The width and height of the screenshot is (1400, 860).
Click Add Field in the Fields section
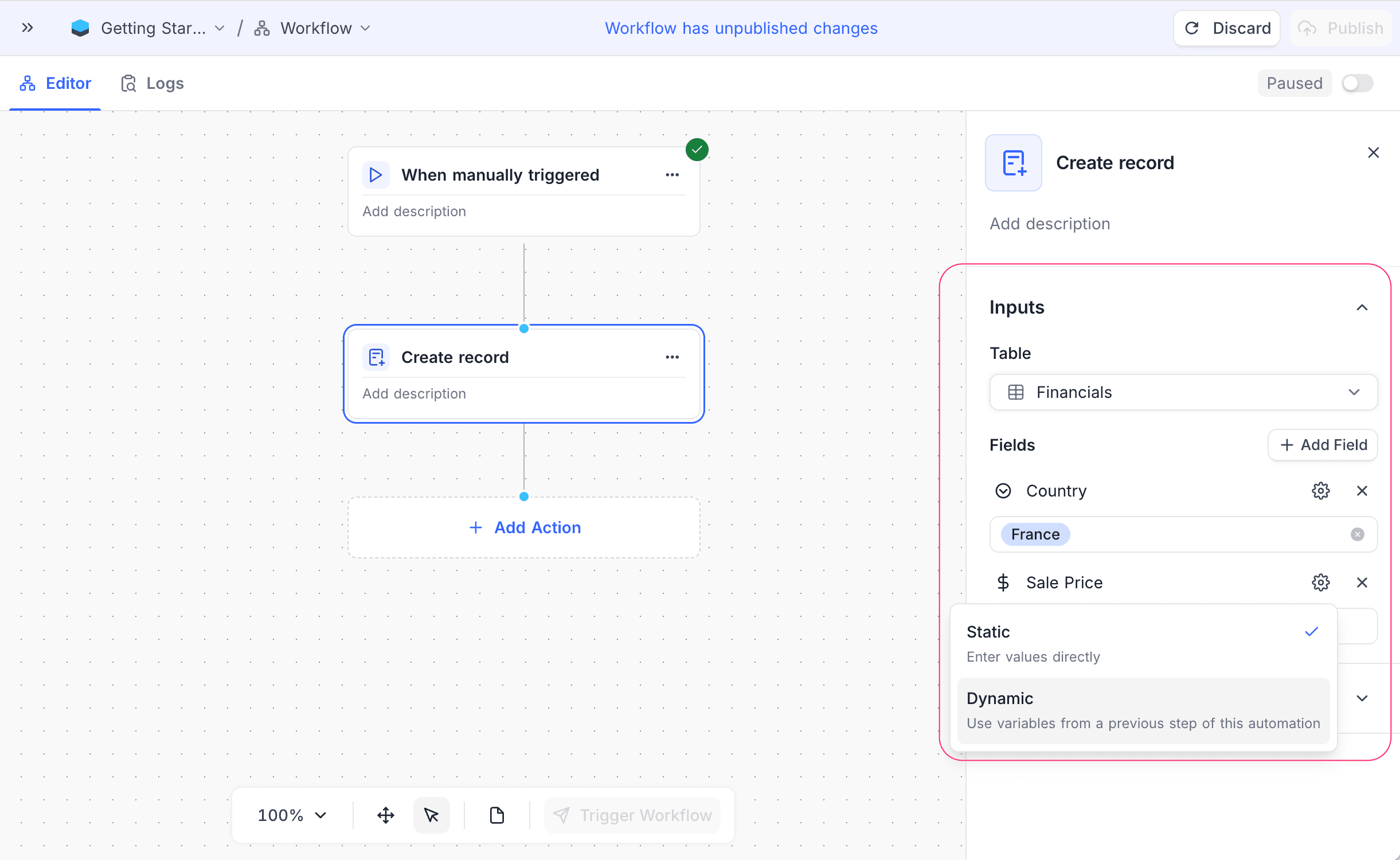(x=1323, y=445)
